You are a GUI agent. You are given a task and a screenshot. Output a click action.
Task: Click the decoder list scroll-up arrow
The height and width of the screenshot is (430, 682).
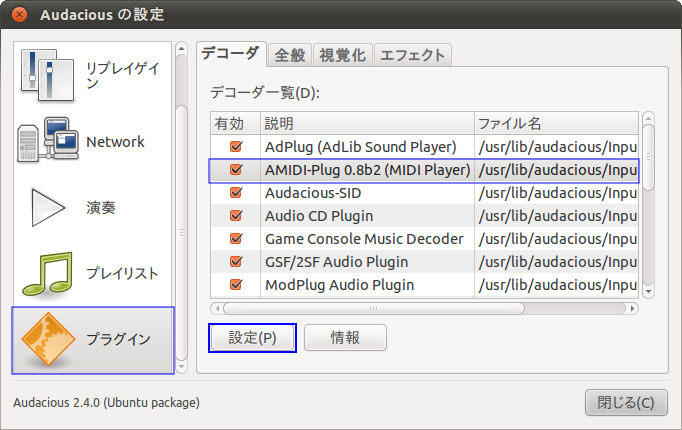point(649,118)
